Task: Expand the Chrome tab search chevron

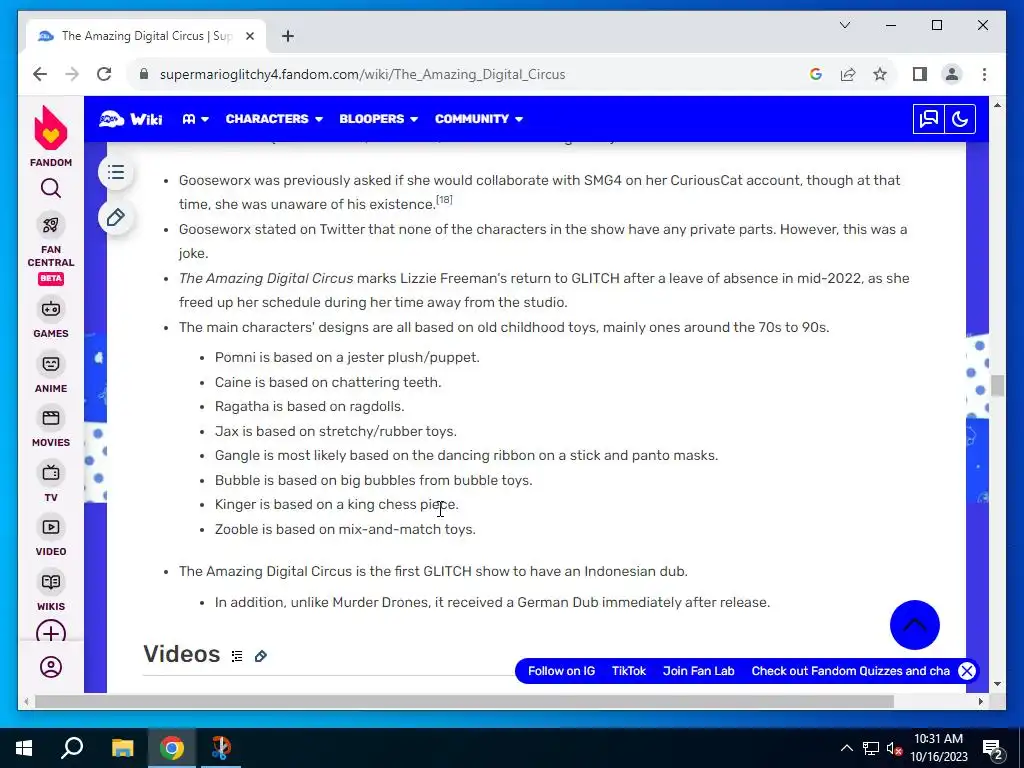Action: click(844, 25)
